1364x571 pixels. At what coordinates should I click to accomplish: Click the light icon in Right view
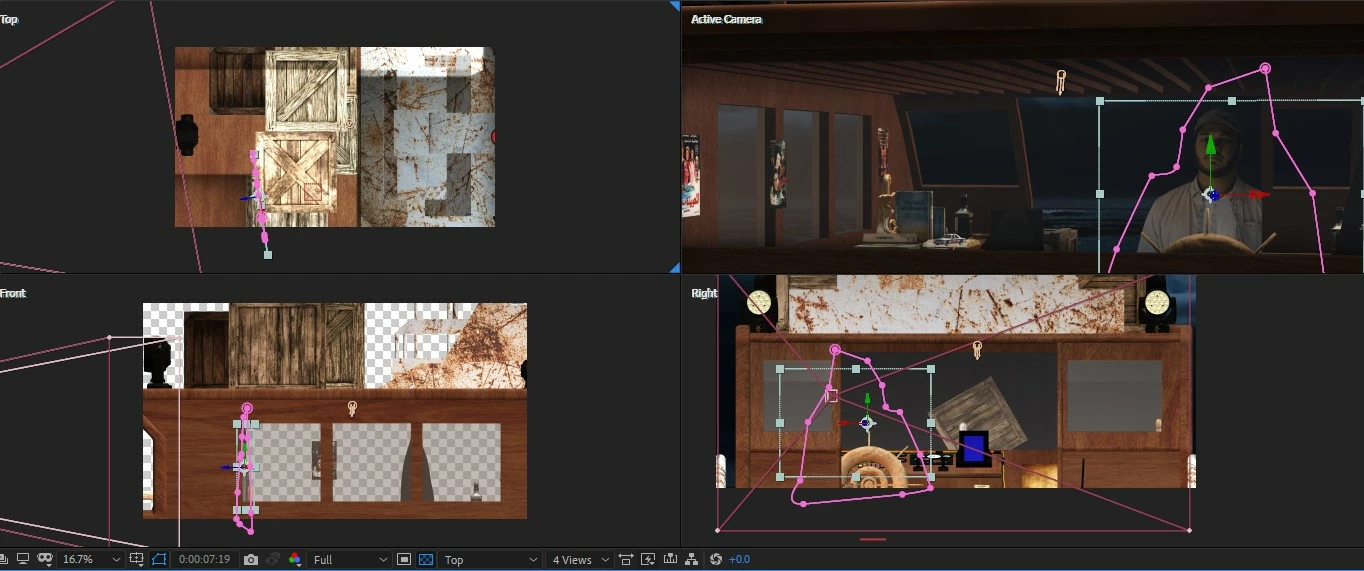(977, 349)
